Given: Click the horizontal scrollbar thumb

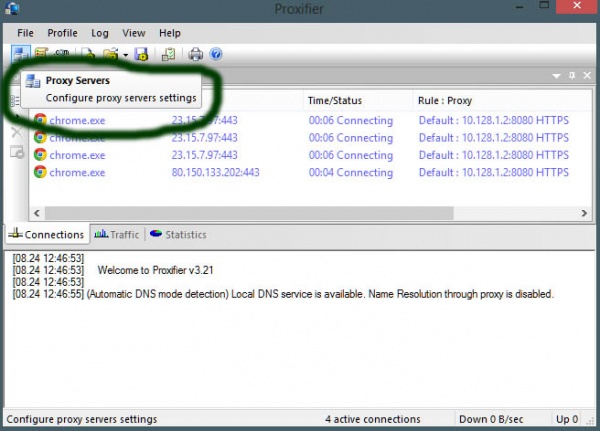Looking at the screenshot, I should tap(249, 213).
